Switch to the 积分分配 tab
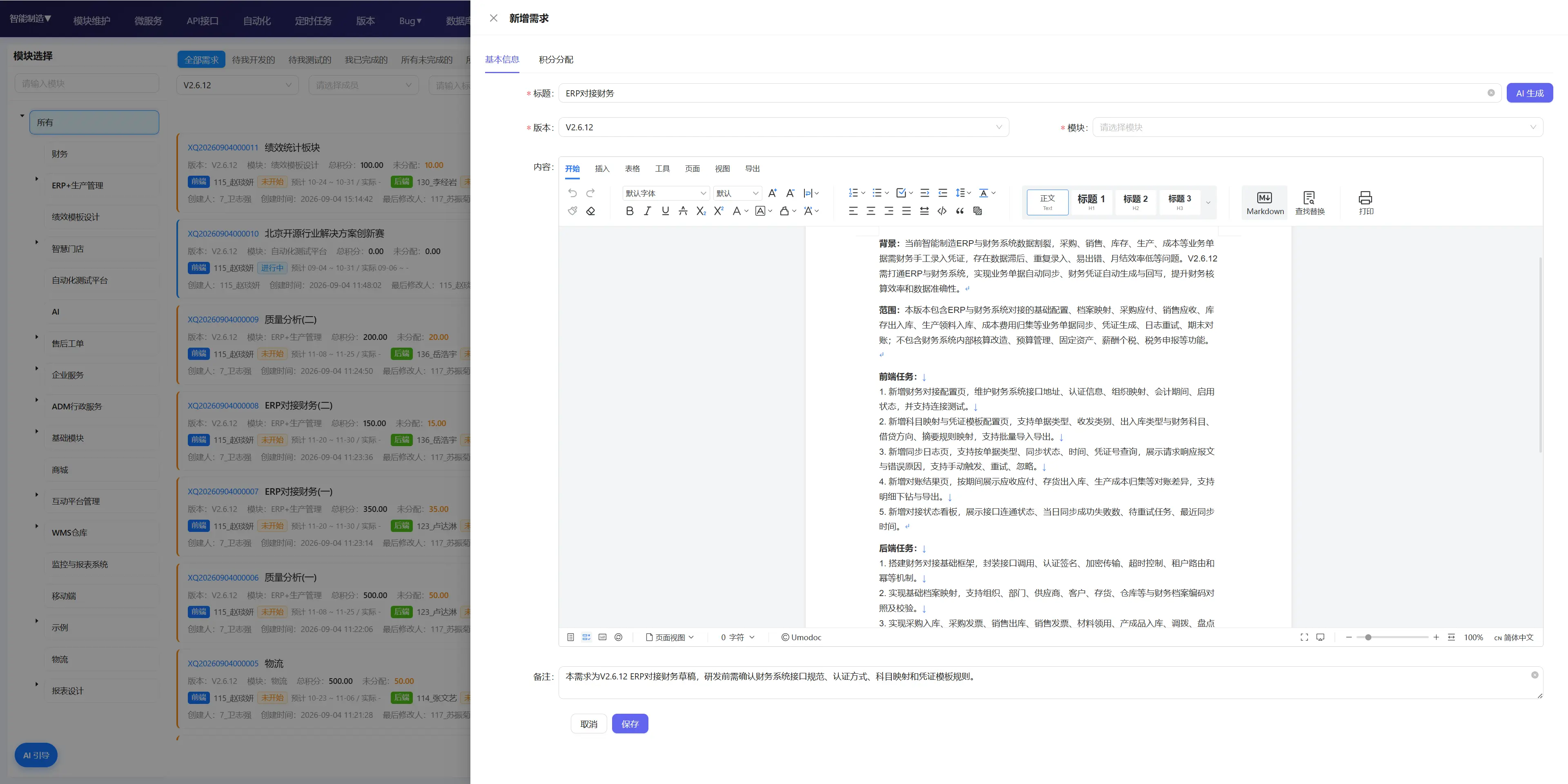The height and width of the screenshot is (784, 1568). (x=556, y=60)
